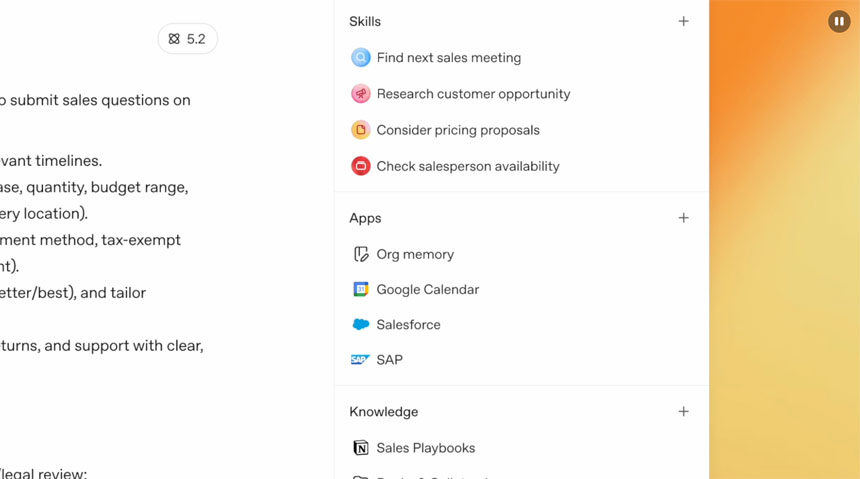Add a new skill with plus button
860x479 pixels.
(683, 21)
